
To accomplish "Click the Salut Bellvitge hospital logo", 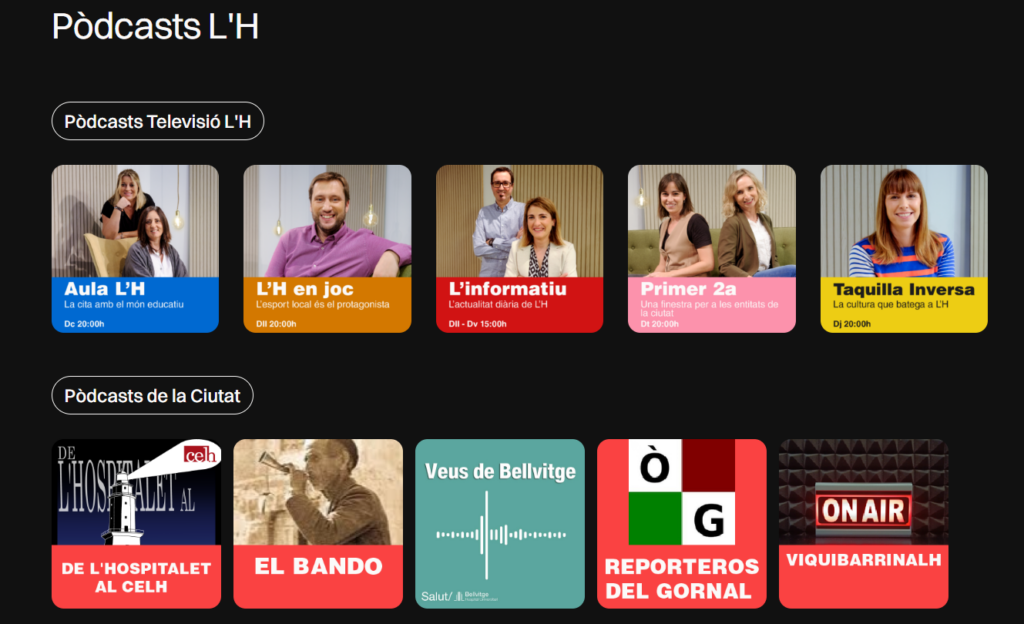I will tap(459, 596).
